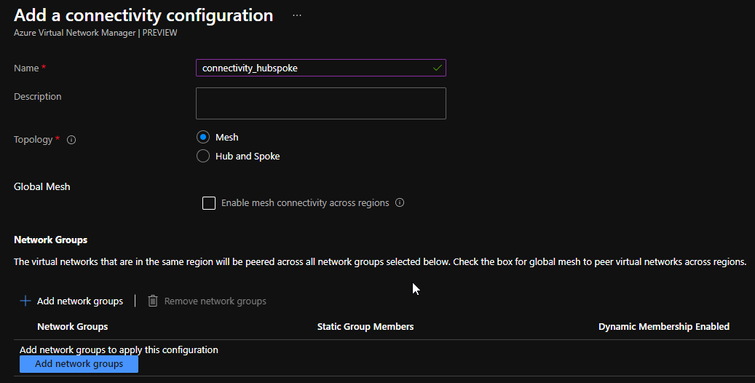Sort by Dynamic Membership Enabled column header
Screen dimensions: 755x383
coord(664,327)
